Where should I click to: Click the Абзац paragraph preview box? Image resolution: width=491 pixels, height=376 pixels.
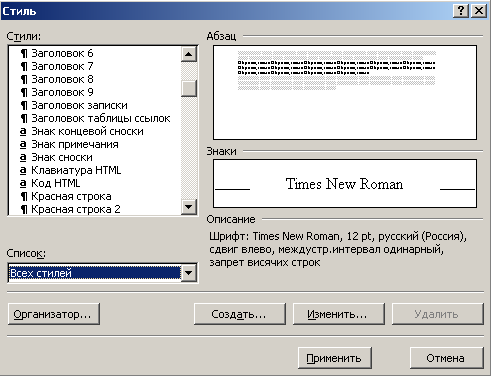pyautogui.click(x=345, y=92)
